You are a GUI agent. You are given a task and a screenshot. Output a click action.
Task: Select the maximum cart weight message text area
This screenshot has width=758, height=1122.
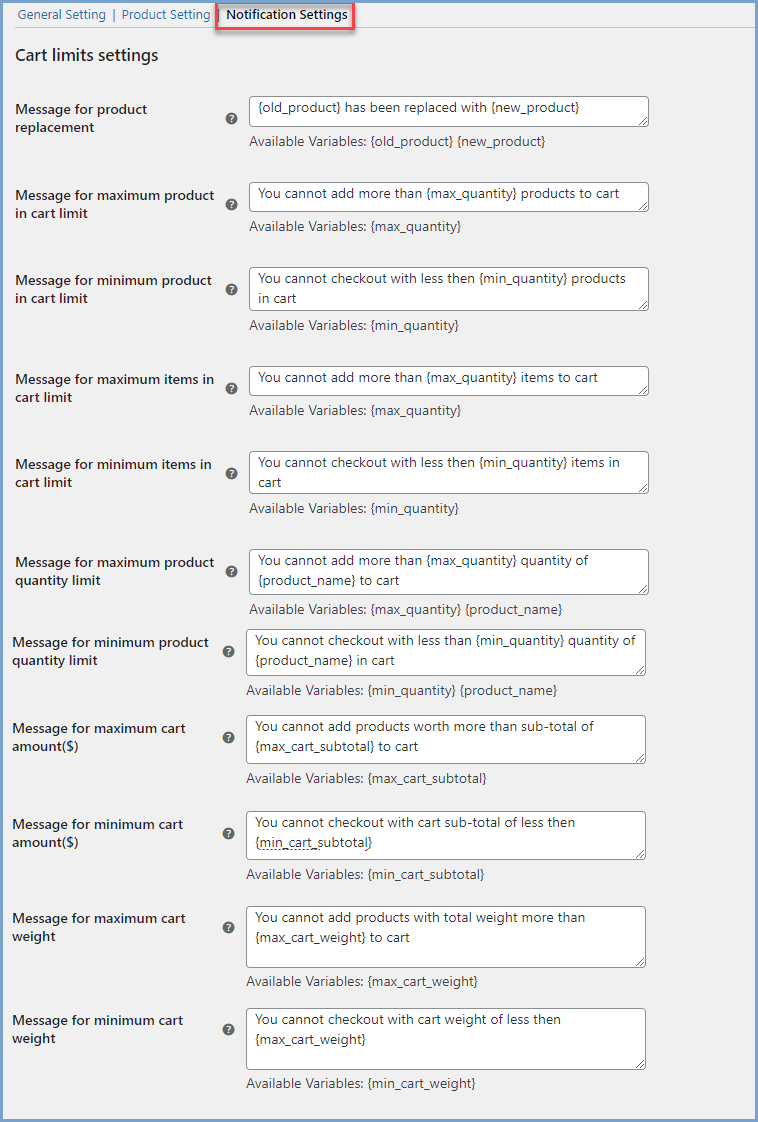(447, 936)
